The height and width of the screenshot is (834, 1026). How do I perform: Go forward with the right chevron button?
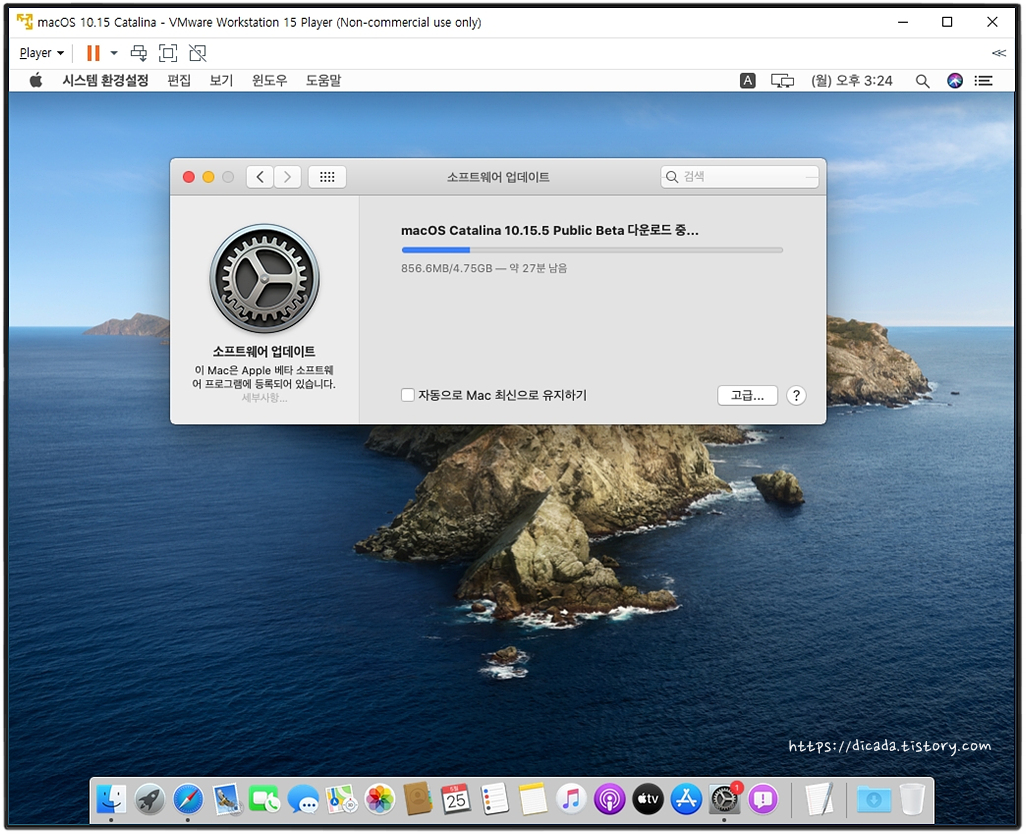287,177
